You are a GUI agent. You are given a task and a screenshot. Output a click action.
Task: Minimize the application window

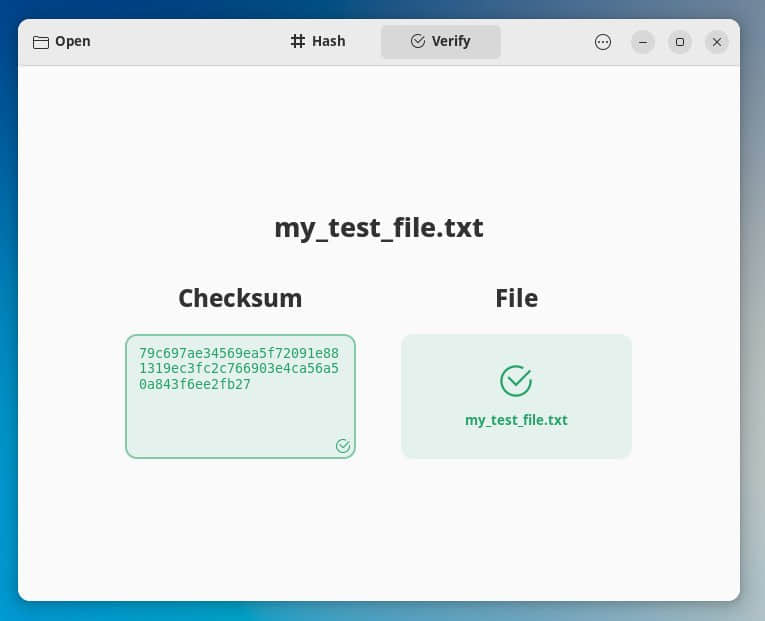tap(643, 42)
